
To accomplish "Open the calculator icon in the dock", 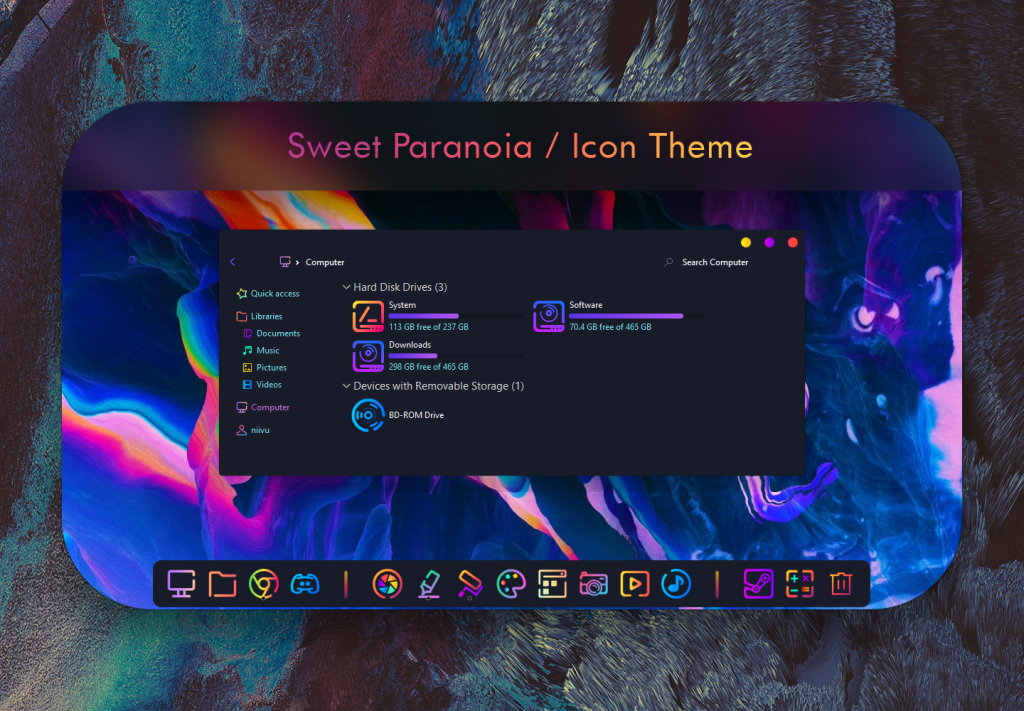I will pyautogui.click(x=801, y=583).
